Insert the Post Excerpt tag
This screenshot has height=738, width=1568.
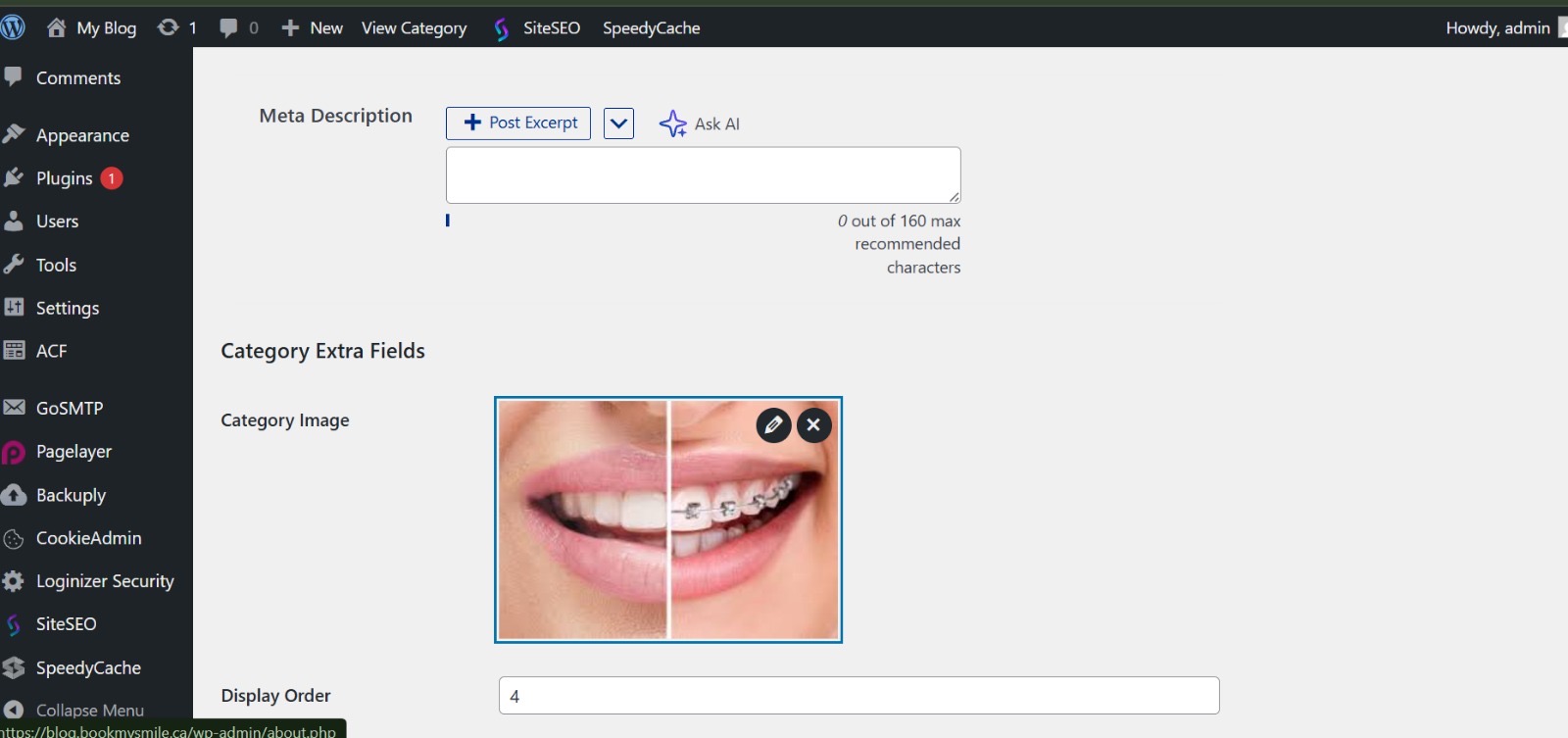click(x=518, y=123)
